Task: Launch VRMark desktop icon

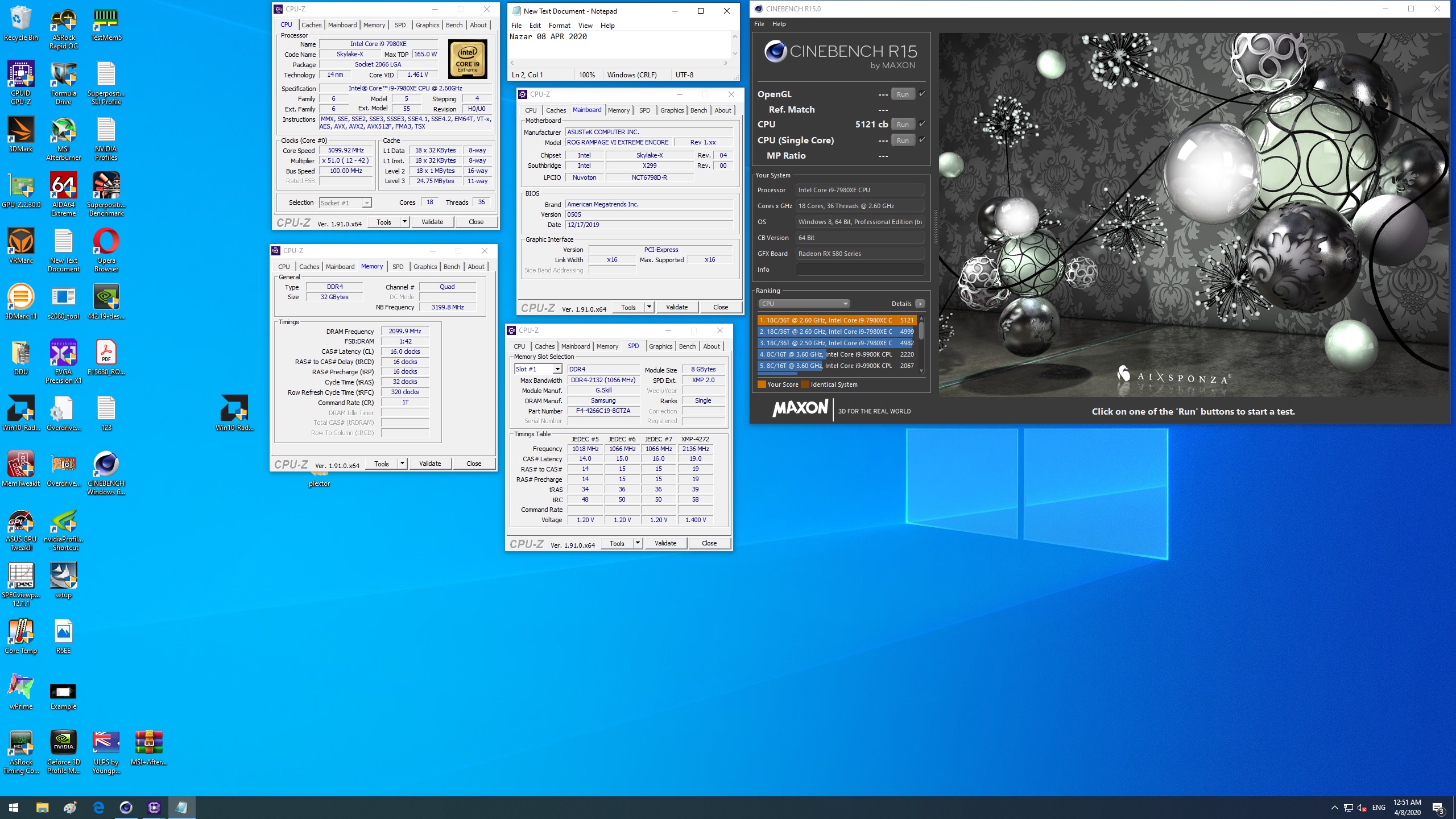Action: click(x=20, y=246)
